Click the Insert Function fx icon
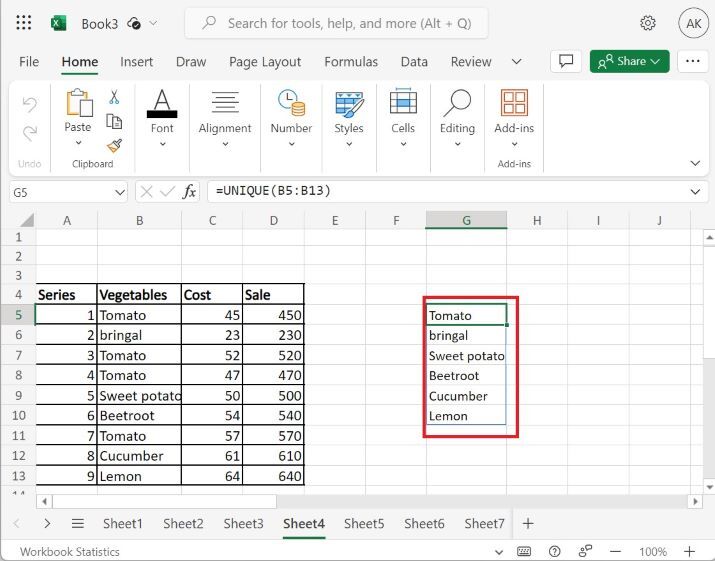This screenshot has height=561, width=715. click(189, 192)
